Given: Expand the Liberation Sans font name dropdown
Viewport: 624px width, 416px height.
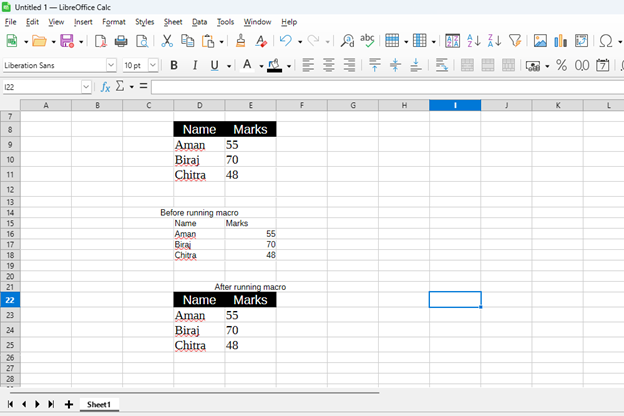Looking at the screenshot, I should tap(111, 65).
